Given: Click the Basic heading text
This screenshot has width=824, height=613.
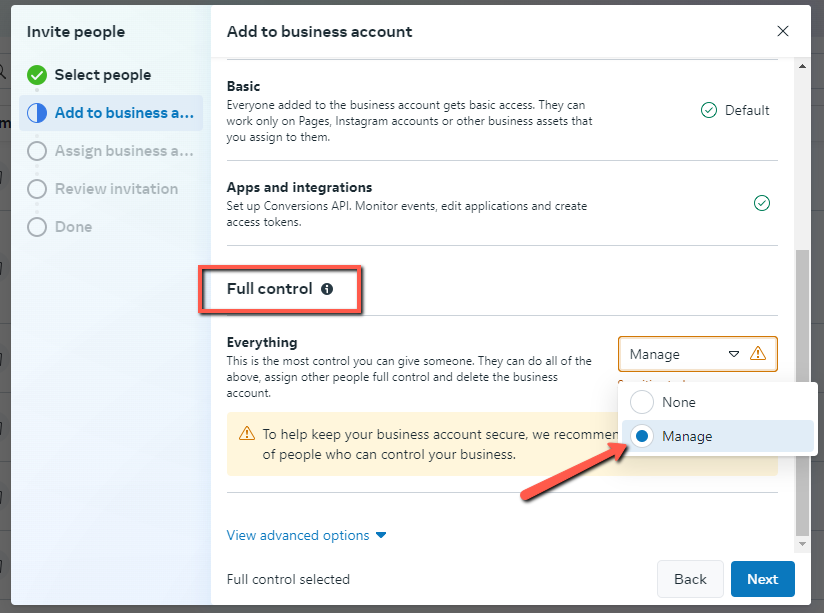Looking at the screenshot, I should (243, 86).
